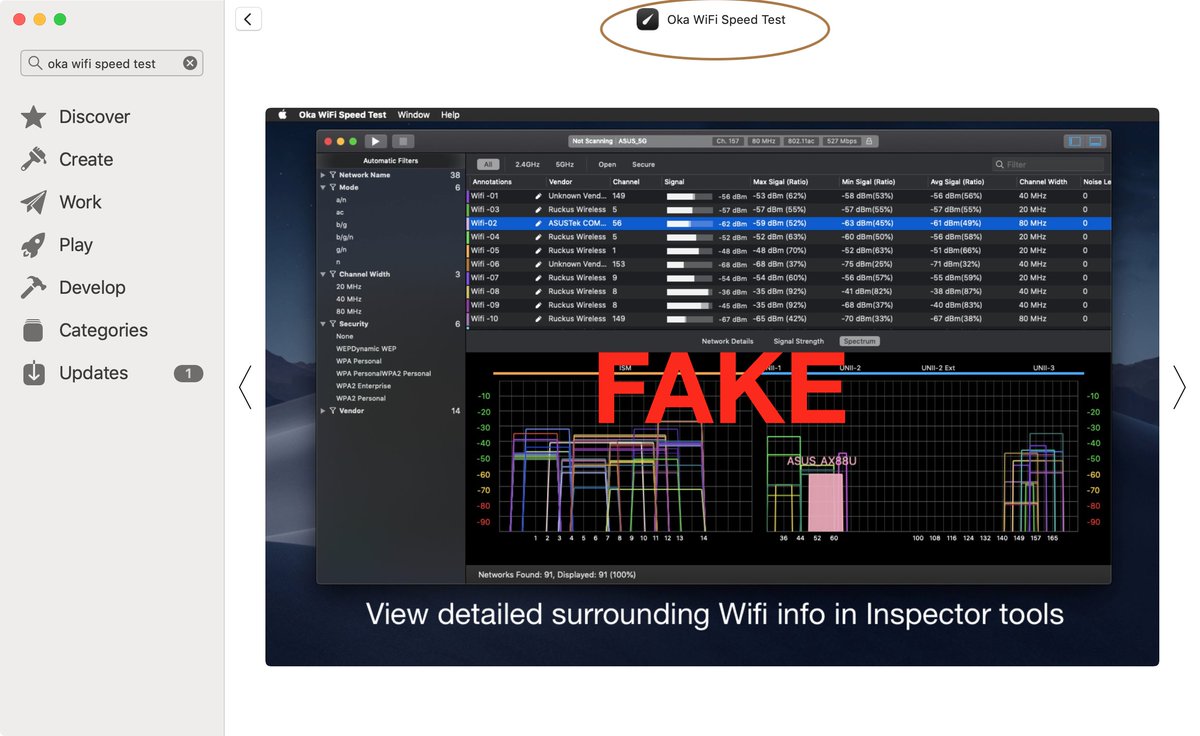Click the pencil icon on the Wifi -01 row
The height and width of the screenshot is (736, 1200).
coord(538,196)
